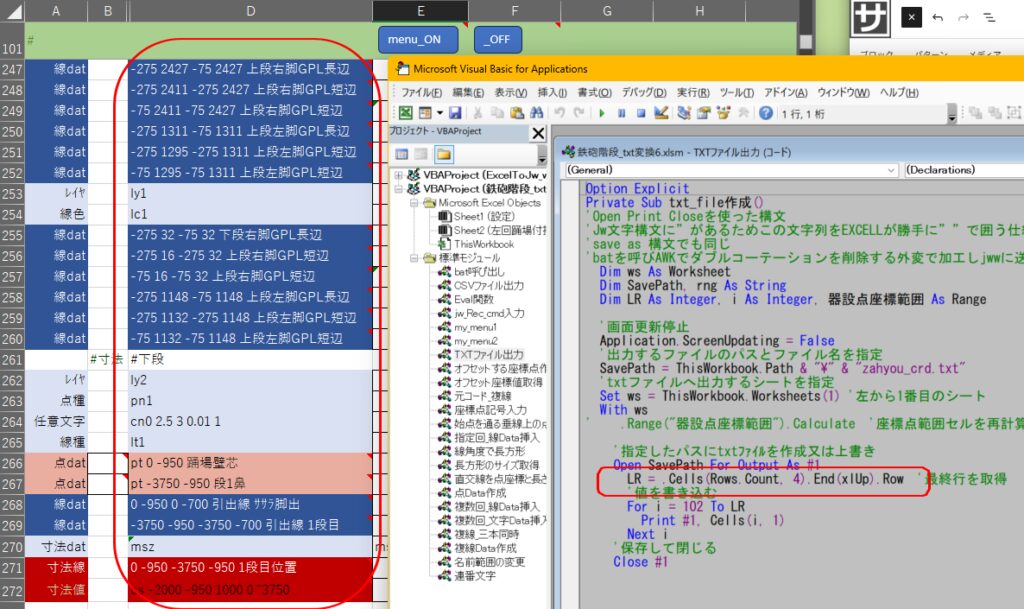The width and height of the screenshot is (1024, 609).
Task: Open the 挿入(I) menu
Action: tap(551, 92)
